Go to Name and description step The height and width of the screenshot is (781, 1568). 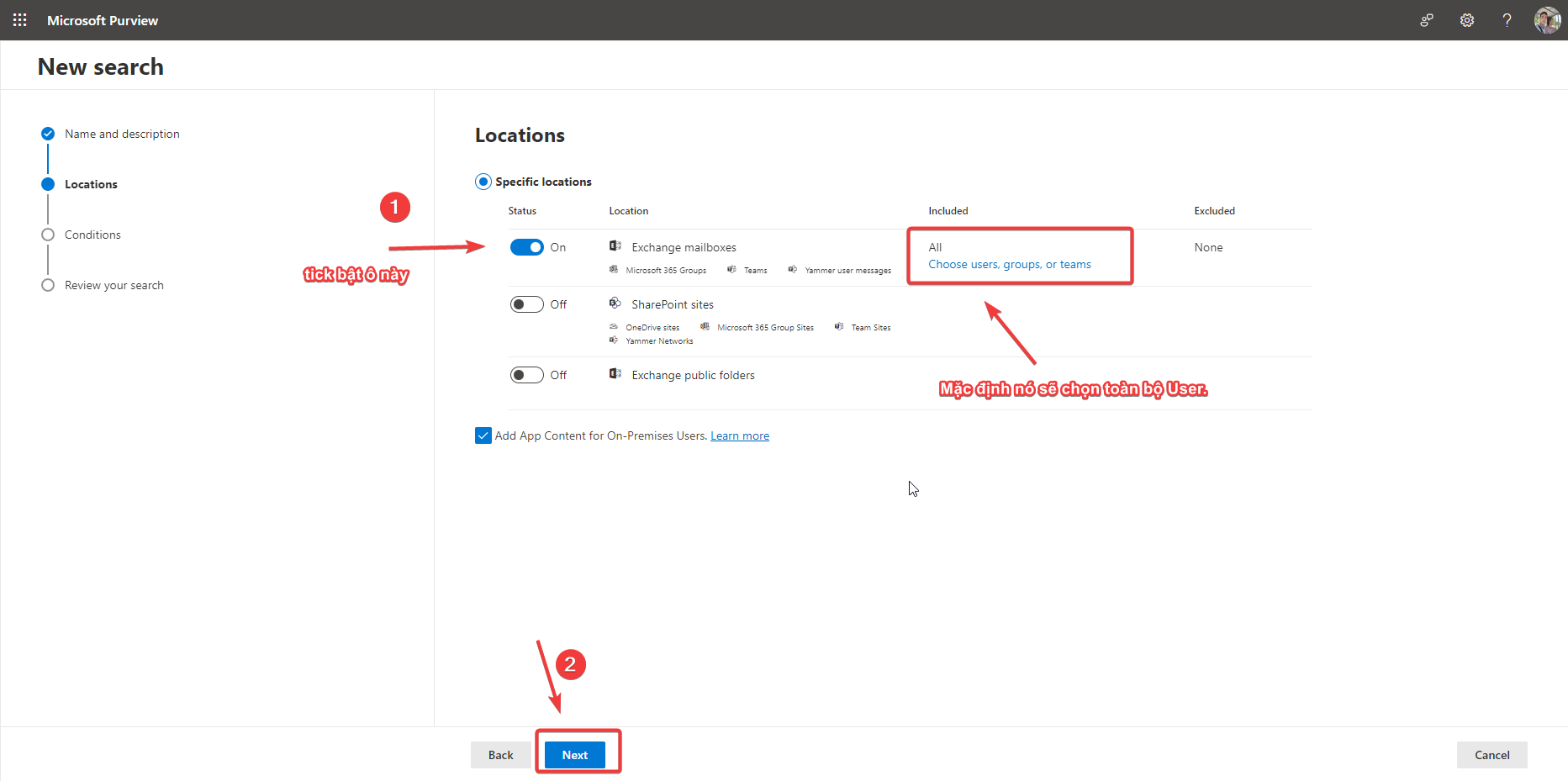click(122, 134)
